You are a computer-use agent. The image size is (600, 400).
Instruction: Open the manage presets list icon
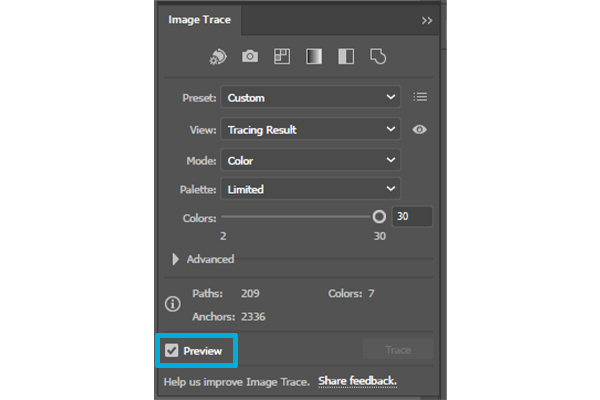[420, 97]
